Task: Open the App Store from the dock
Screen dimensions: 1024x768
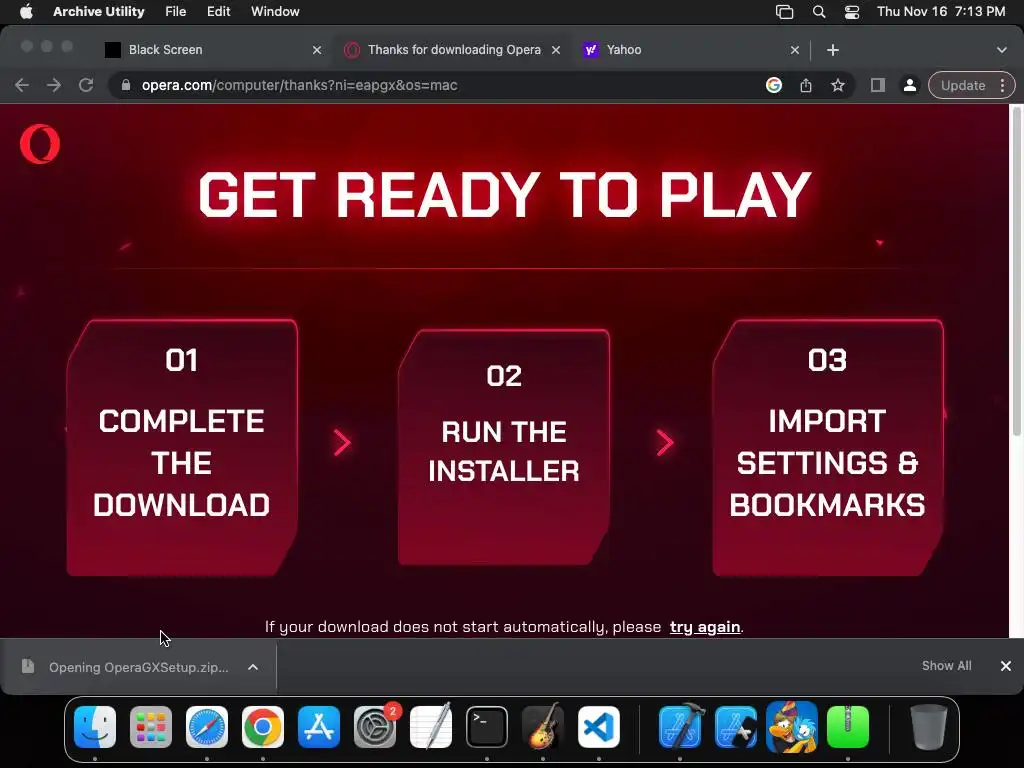Action: click(319, 727)
